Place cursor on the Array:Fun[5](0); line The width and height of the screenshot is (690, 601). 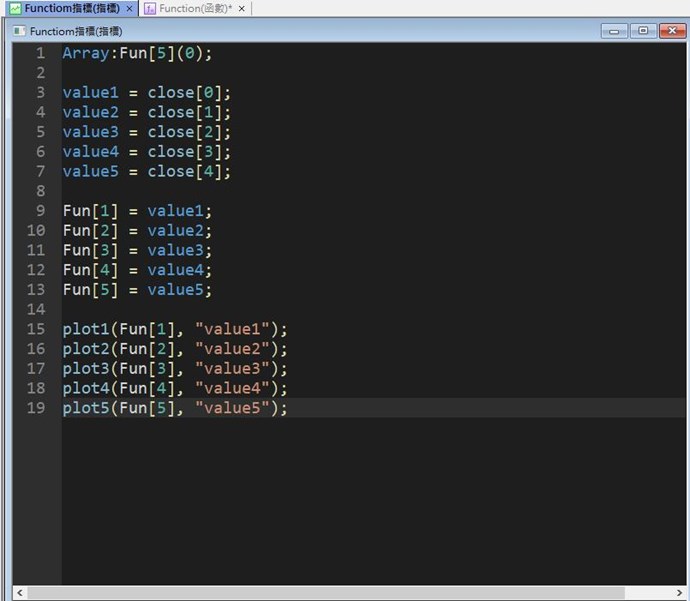(x=137, y=53)
